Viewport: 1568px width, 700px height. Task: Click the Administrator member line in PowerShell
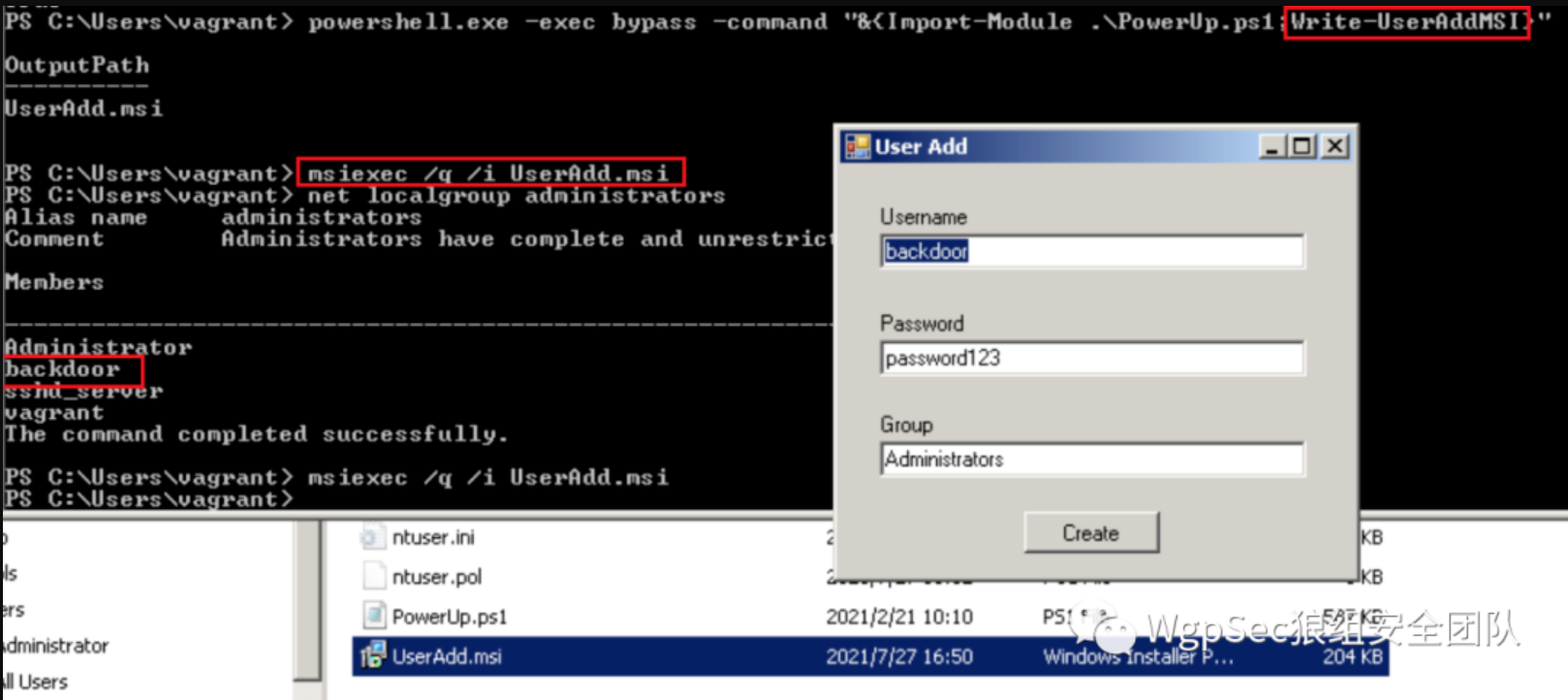click(x=98, y=347)
